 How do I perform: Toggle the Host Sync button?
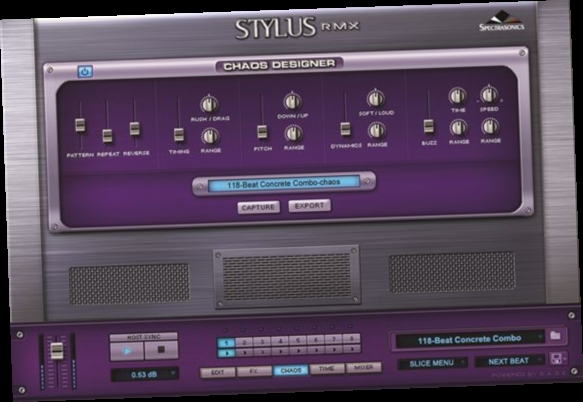click(144, 337)
